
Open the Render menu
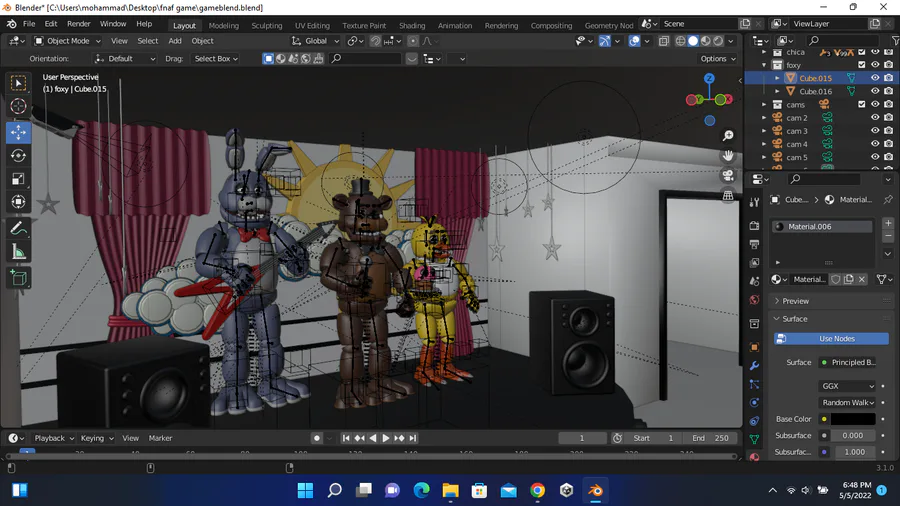[79, 24]
